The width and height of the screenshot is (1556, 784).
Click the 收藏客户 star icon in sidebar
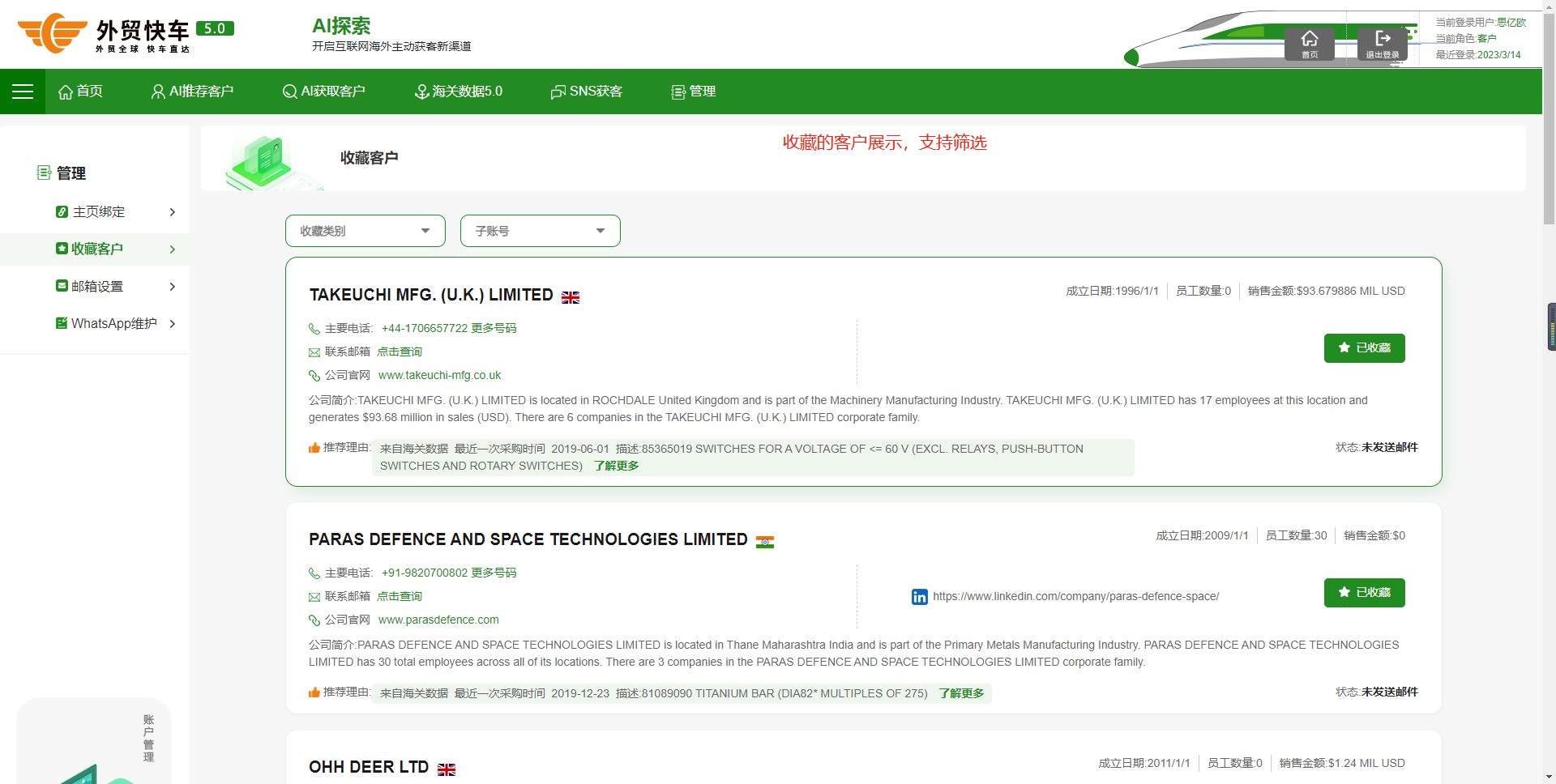click(x=62, y=249)
